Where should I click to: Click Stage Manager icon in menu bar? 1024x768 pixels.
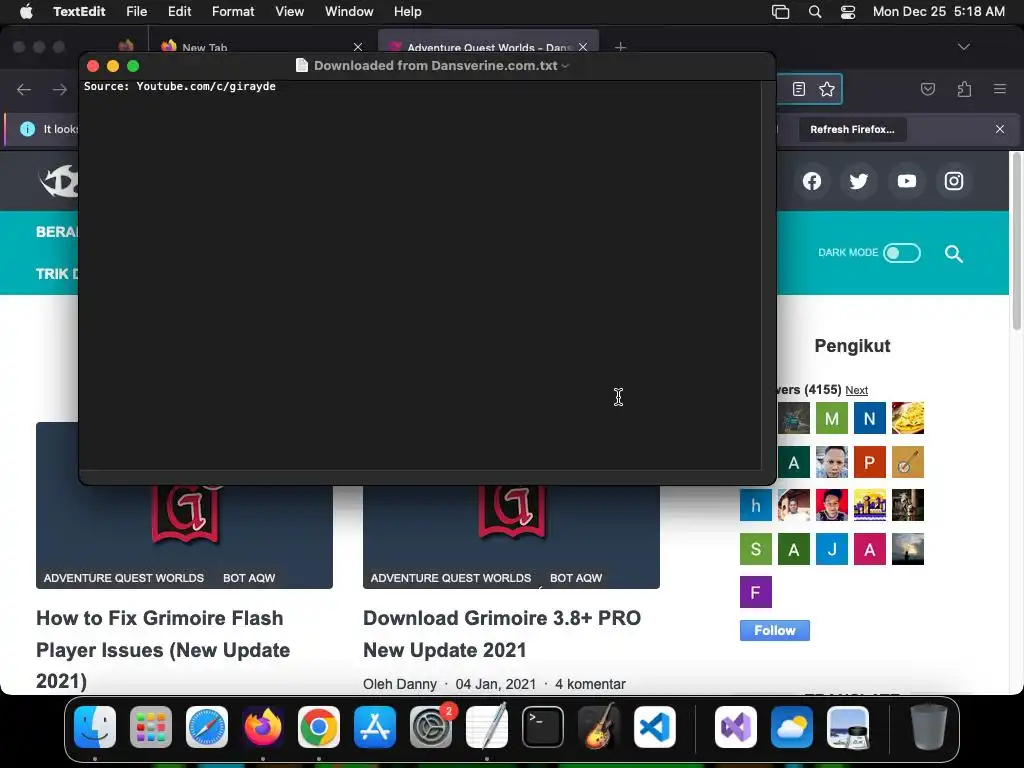coord(780,12)
